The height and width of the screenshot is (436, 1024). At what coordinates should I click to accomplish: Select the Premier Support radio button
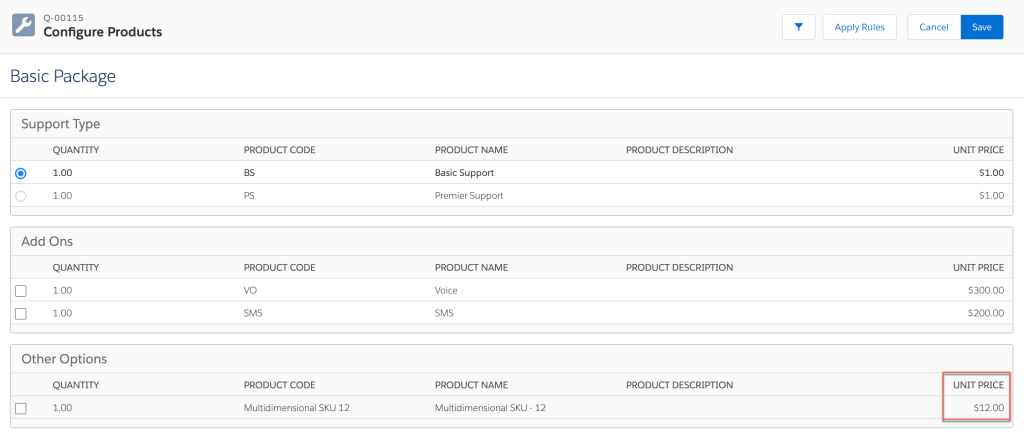[21, 196]
